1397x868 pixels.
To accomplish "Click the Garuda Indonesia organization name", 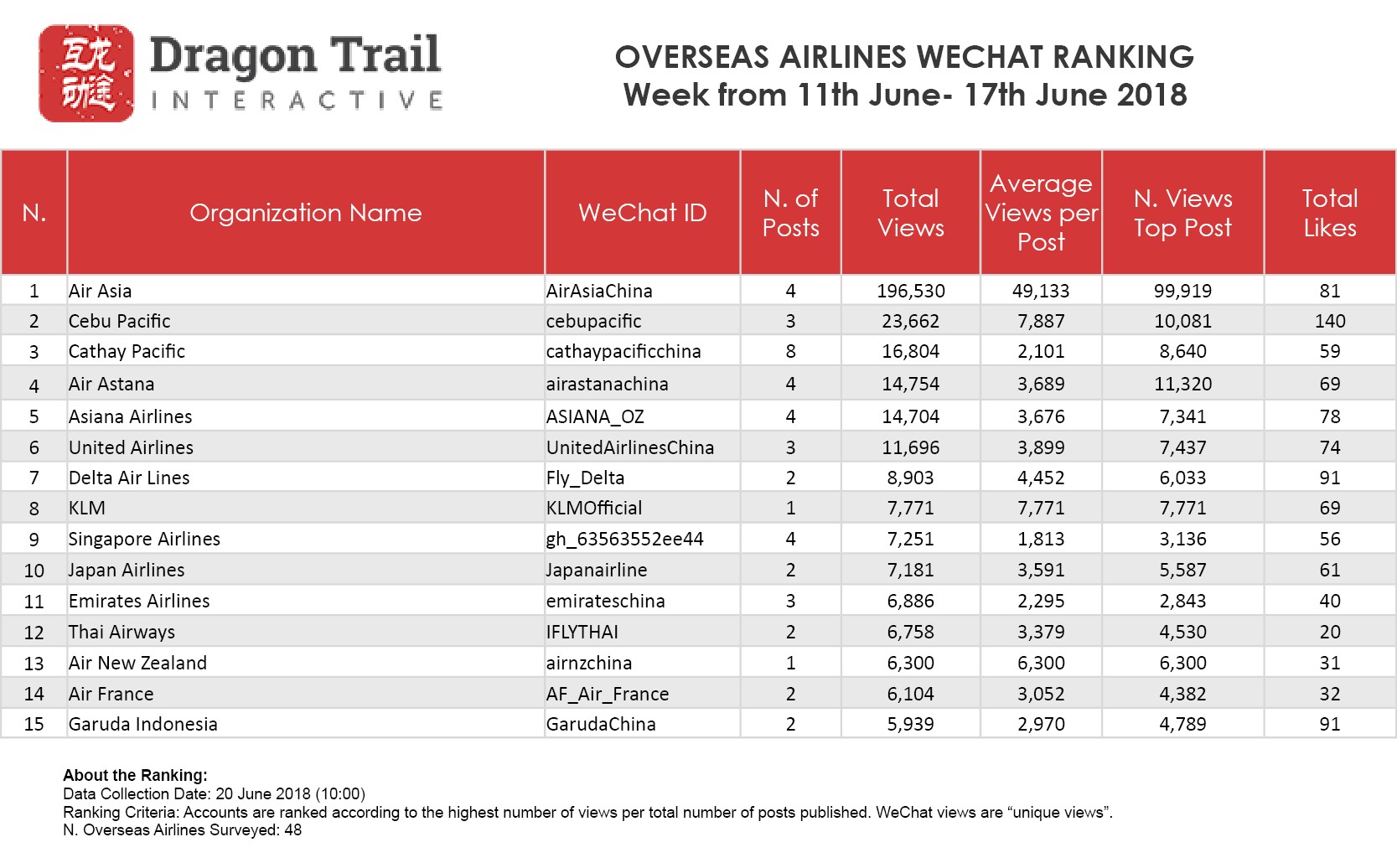I will (x=143, y=724).
